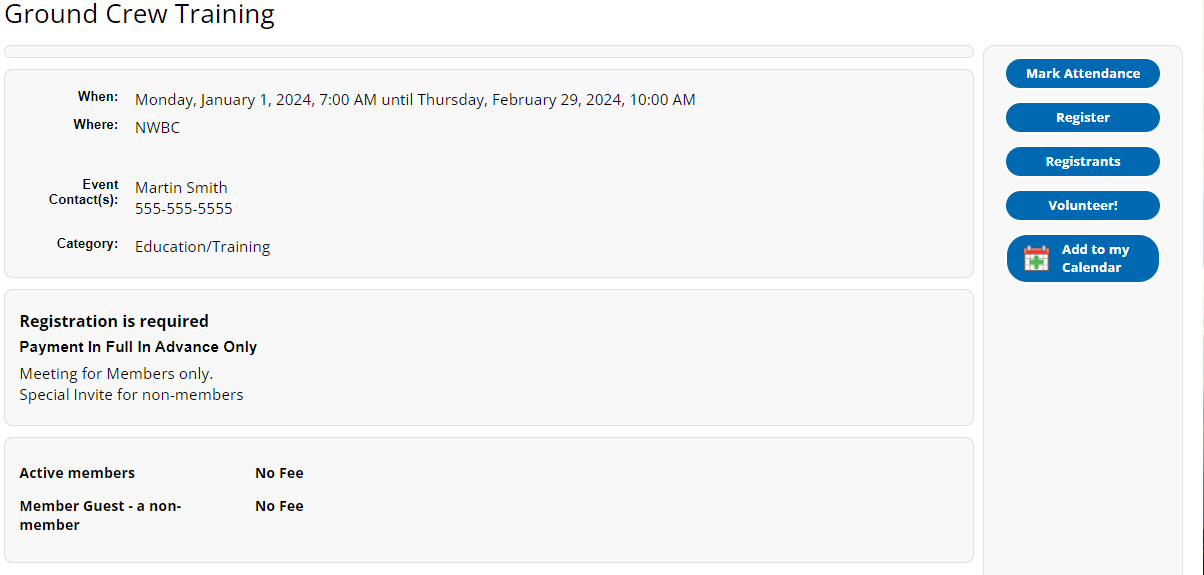Viewport: 1204px width, 575px height.
Task: Click No Fee beside Member Guest
Action: click(279, 506)
